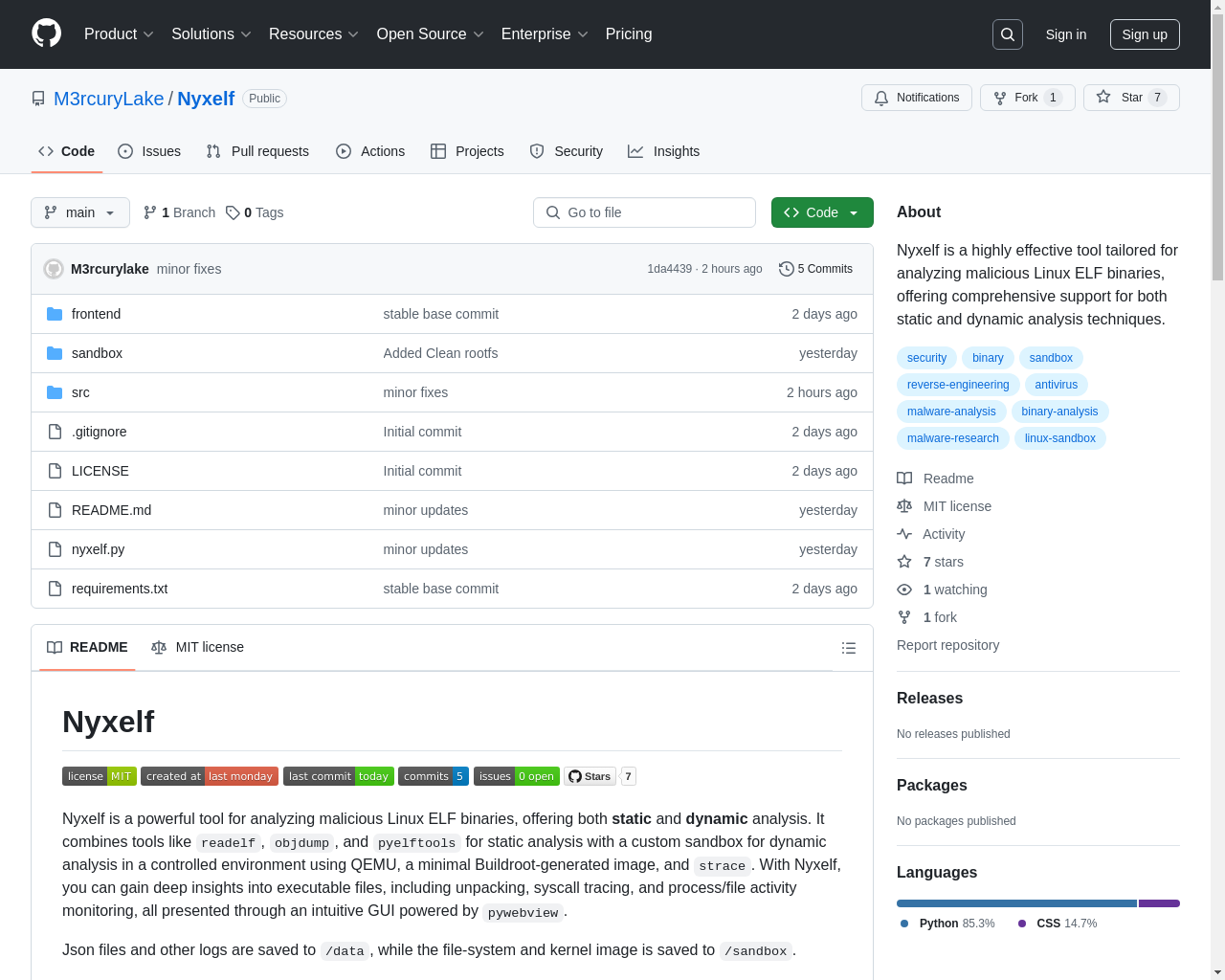Select the README tab in file viewer
Image resolution: width=1225 pixels, height=980 pixels.
87,648
